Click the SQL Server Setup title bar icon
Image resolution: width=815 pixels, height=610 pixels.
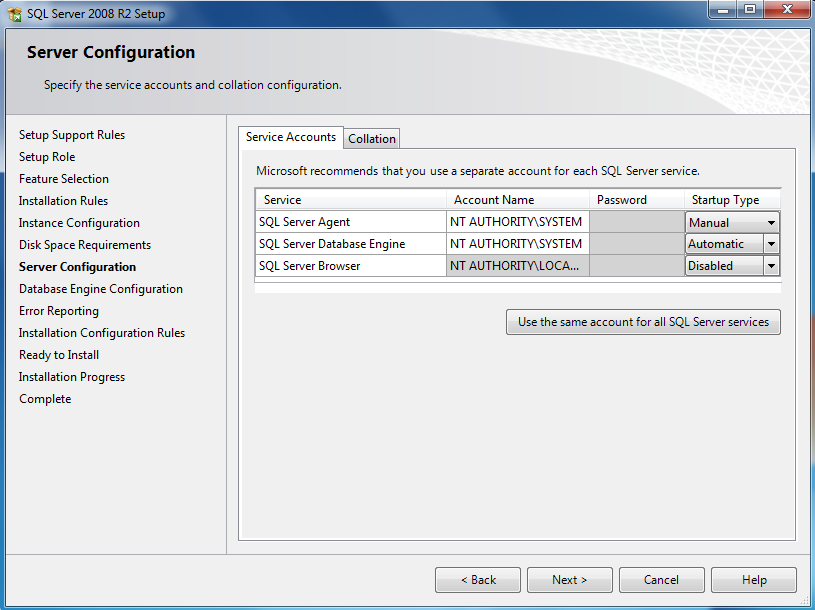(x=15, y=14)
